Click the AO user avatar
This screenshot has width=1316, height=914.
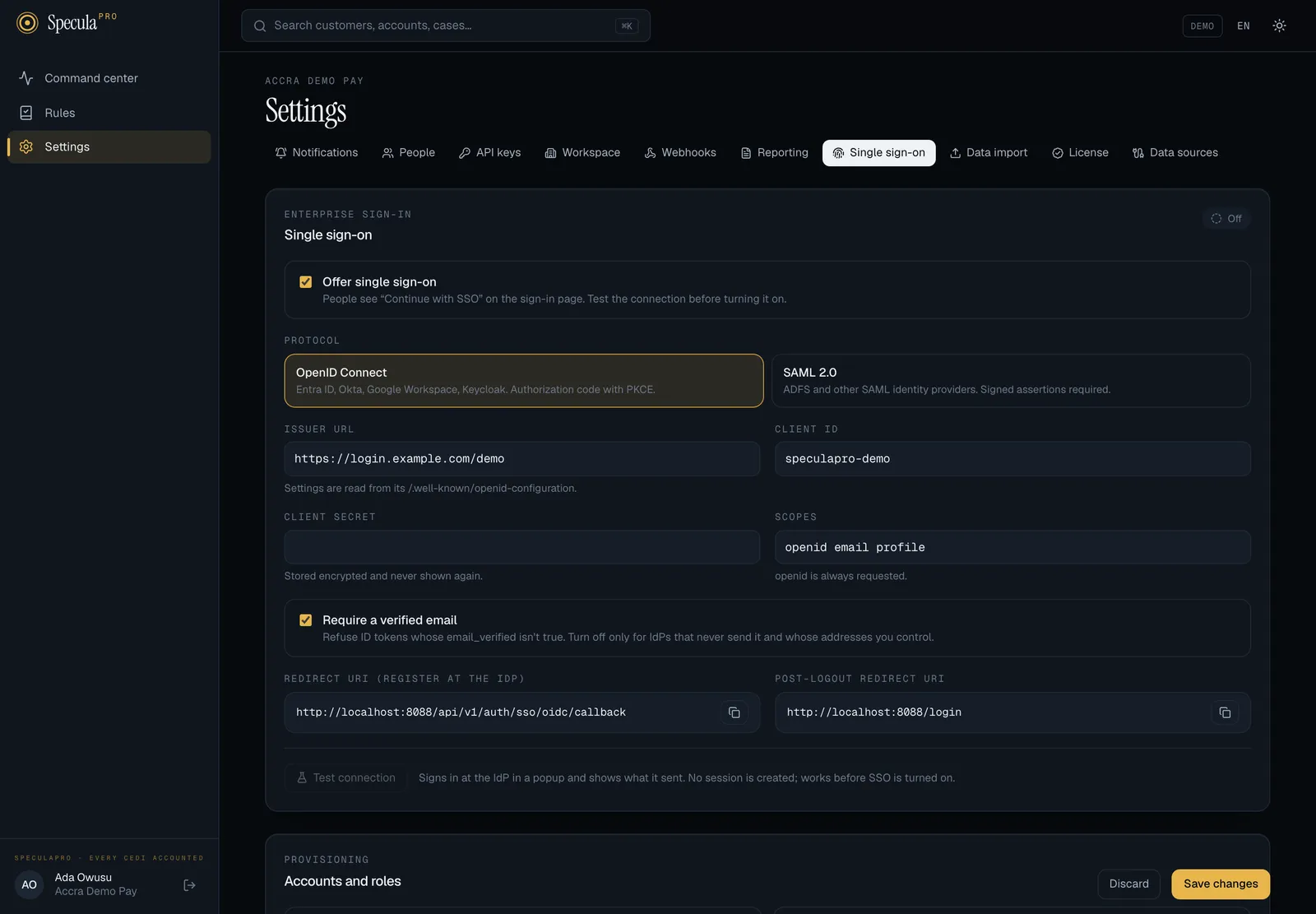(x=29, y=885)
